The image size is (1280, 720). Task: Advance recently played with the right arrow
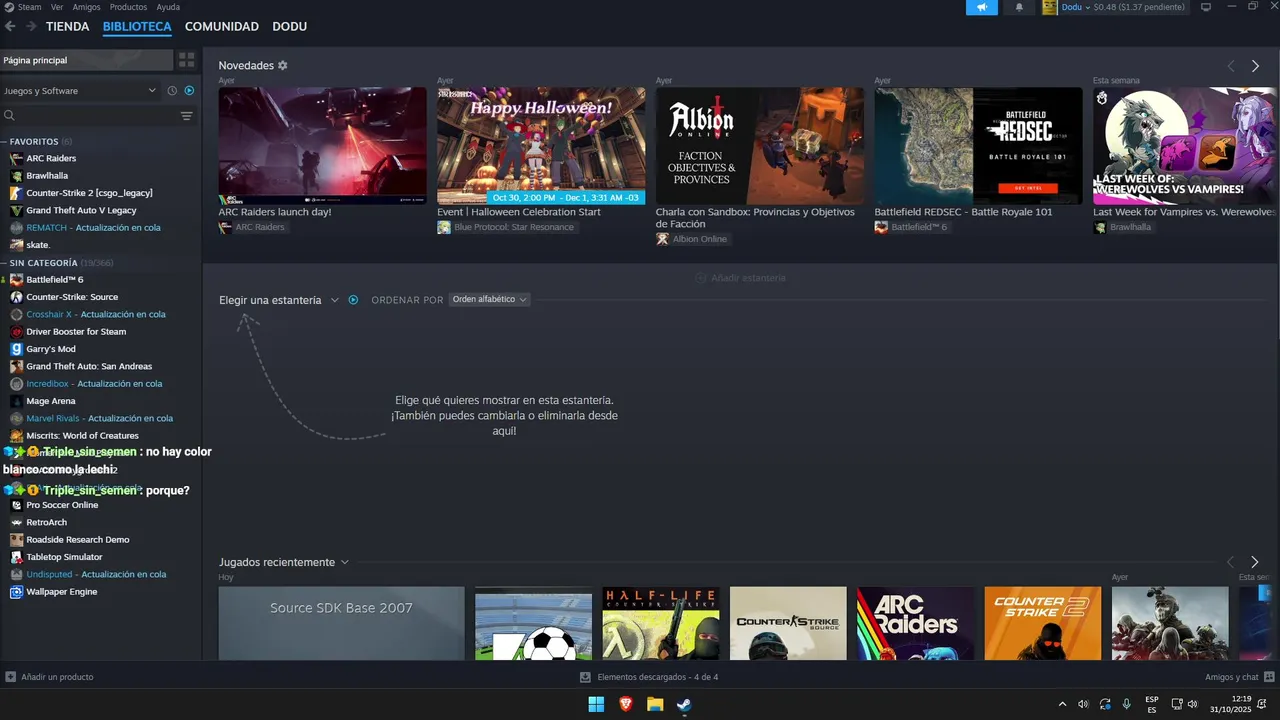(1255, 562)
